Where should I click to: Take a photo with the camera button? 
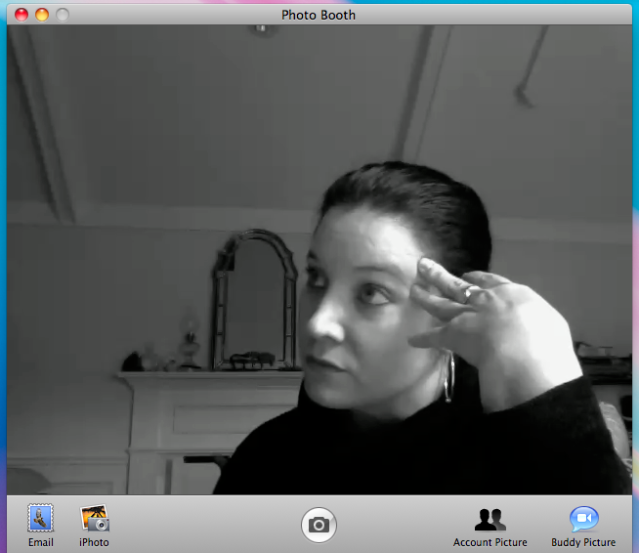319,525
